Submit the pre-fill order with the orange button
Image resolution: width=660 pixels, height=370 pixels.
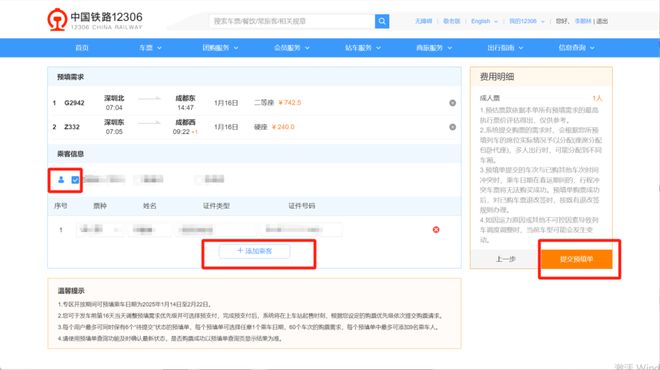coord(576,259)
